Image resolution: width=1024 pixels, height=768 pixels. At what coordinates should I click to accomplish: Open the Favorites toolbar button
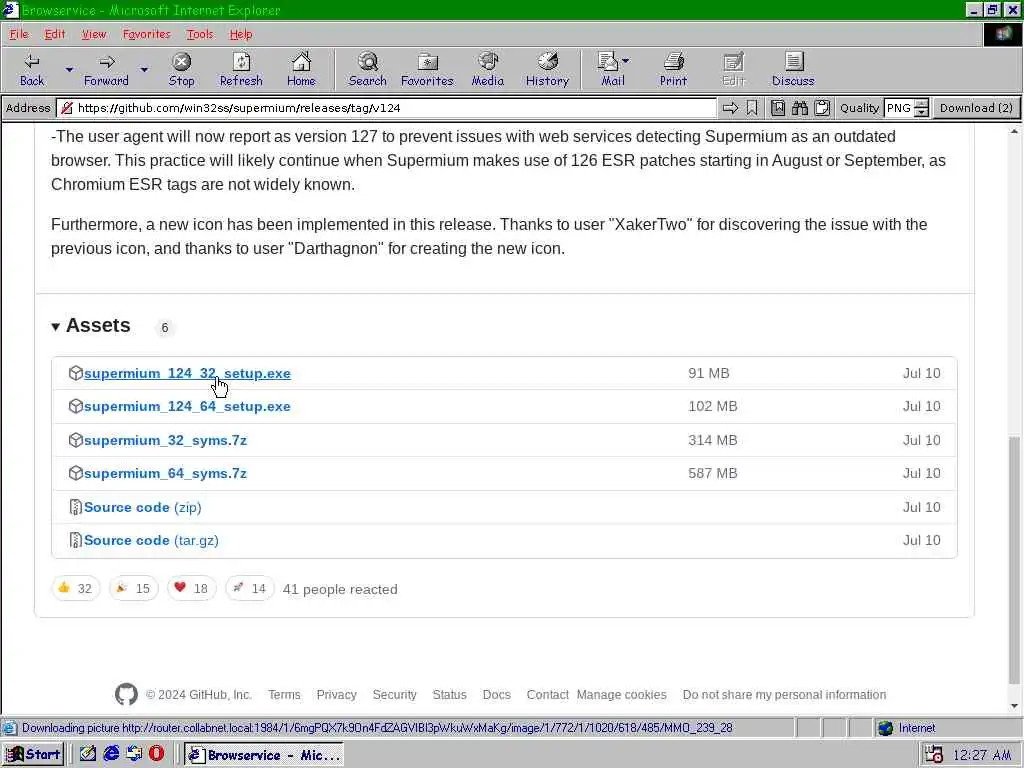(x=427, y=69)
